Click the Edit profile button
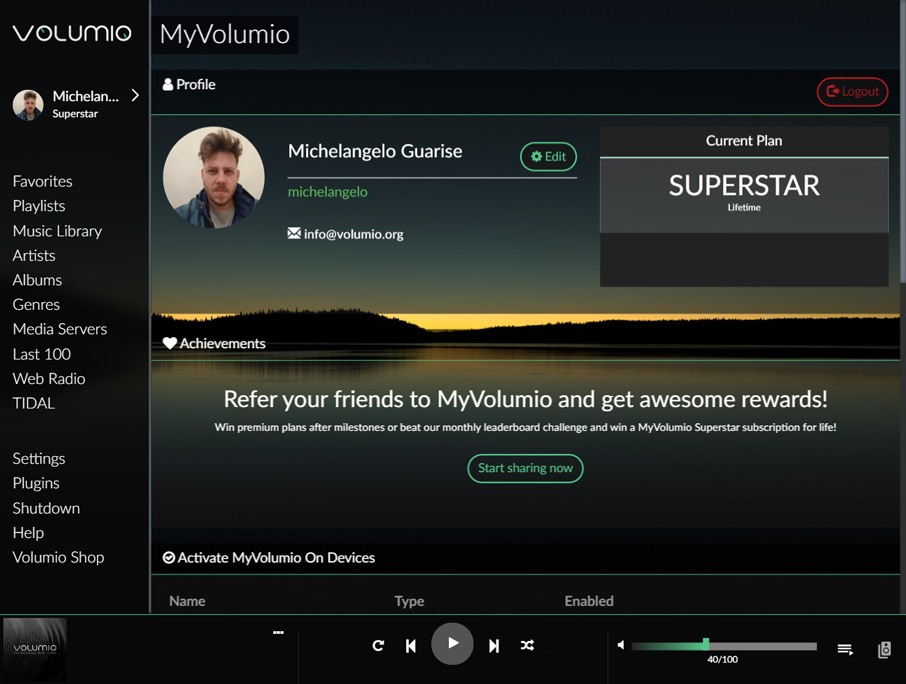Screen dimensions: 906x684 548,156
